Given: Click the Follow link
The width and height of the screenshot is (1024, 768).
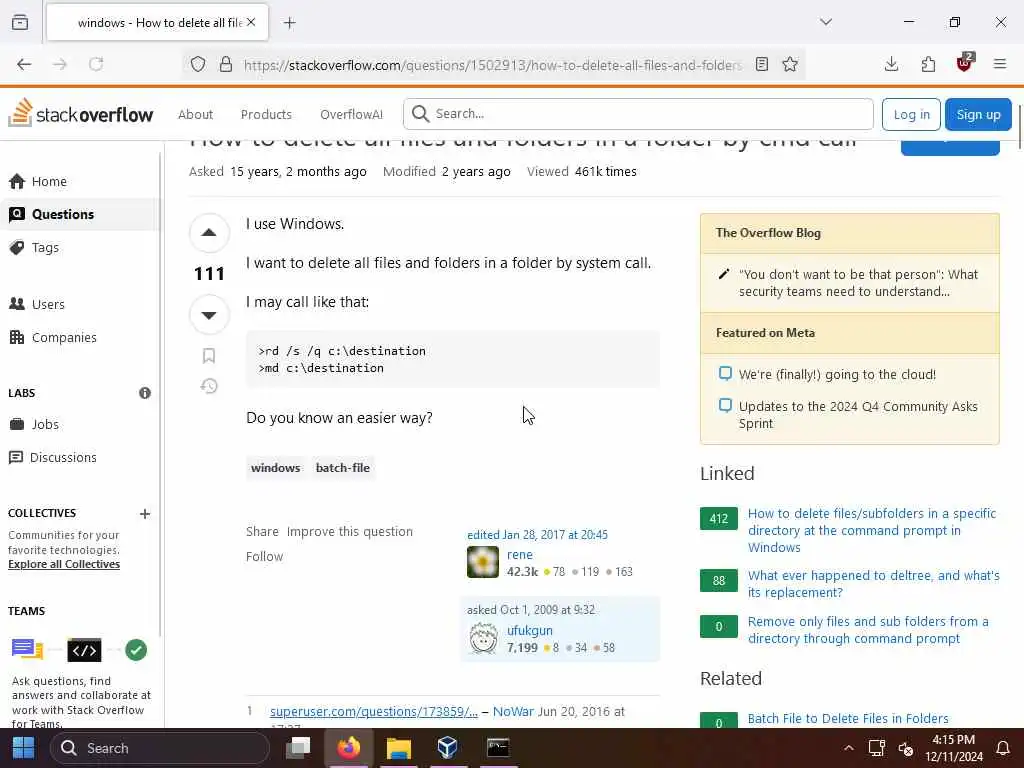Looking at the screenshot, I should 264,556.
